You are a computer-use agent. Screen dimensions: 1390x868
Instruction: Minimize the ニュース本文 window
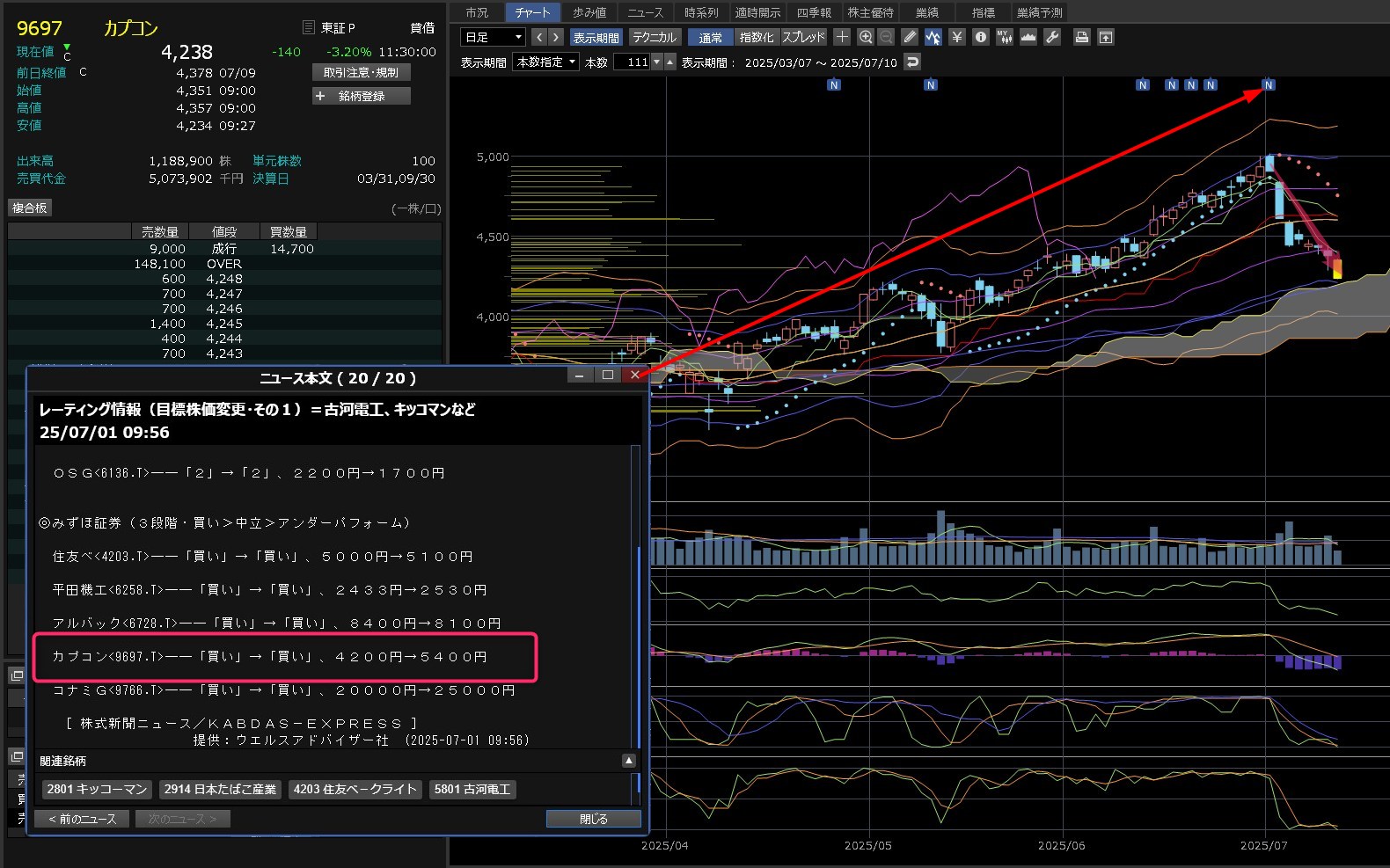[579, 375]
